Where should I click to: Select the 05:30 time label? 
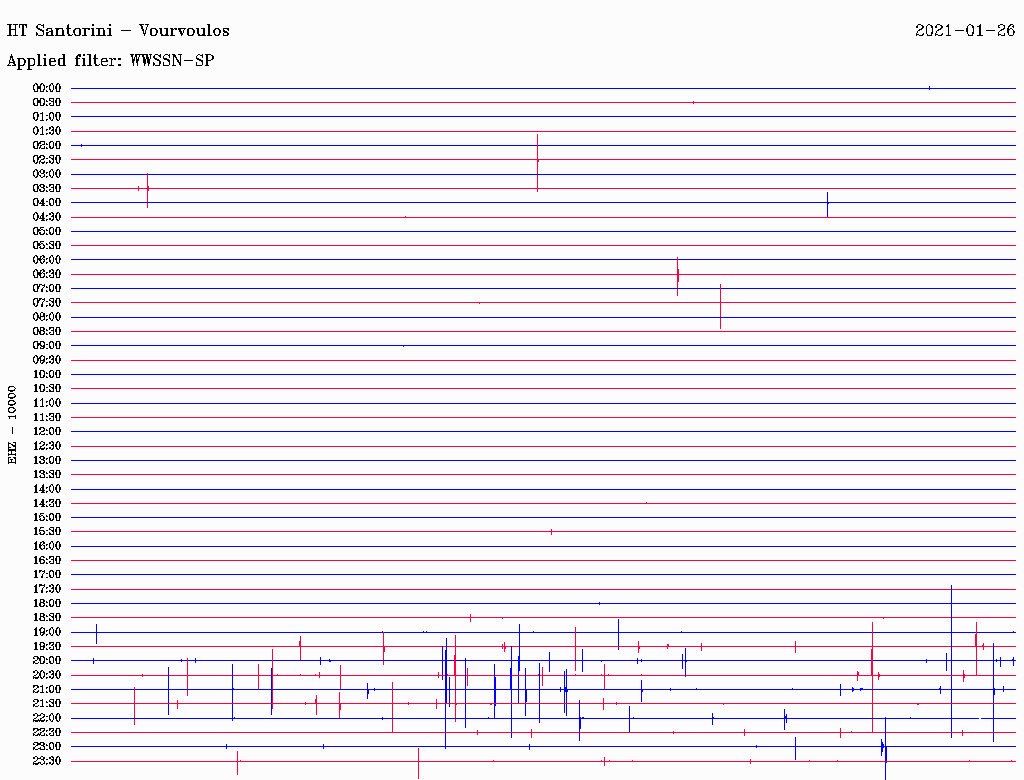pyautogui.click(x=47, y=245)
